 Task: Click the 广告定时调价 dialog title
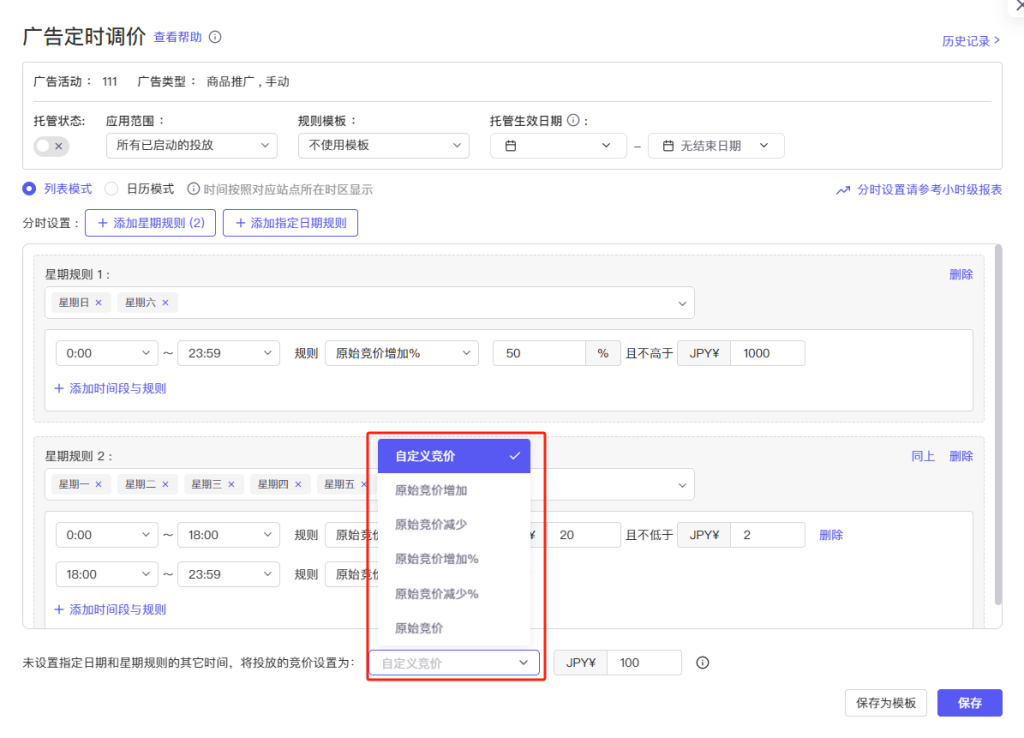[x=84, y=37]
